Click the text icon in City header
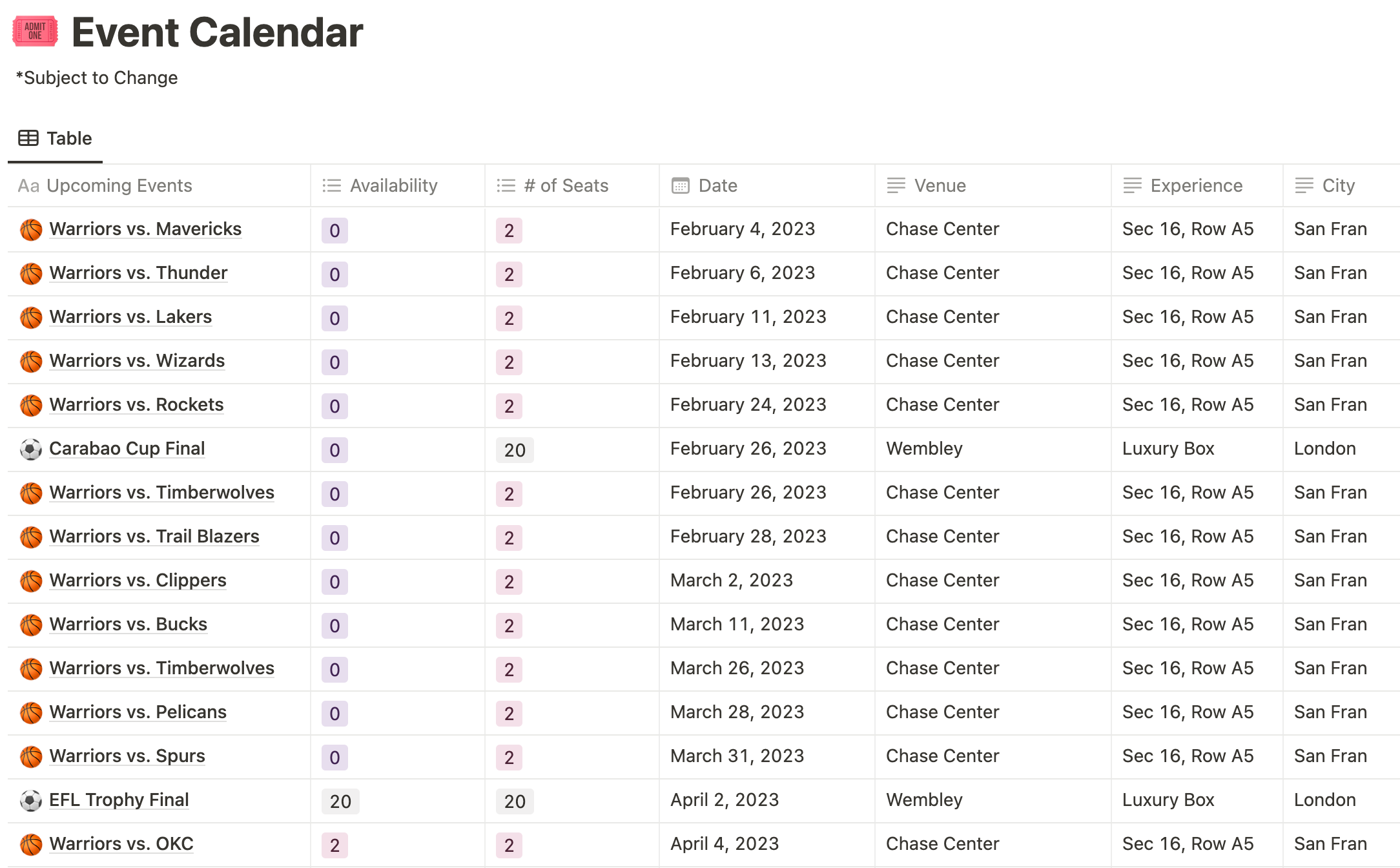 (x=1304, y=185)
